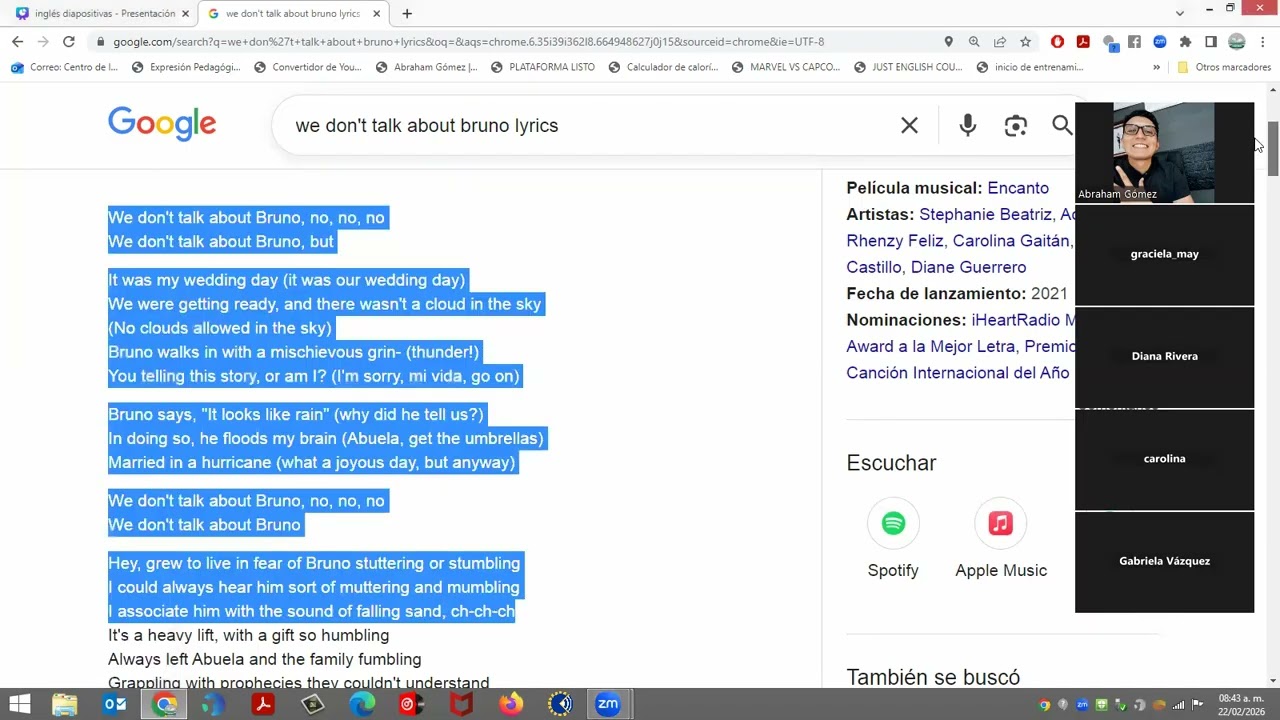Open Adobe Acrobat from the taskbar
The width and height of the screenshot is (1280, 720).
263,704
